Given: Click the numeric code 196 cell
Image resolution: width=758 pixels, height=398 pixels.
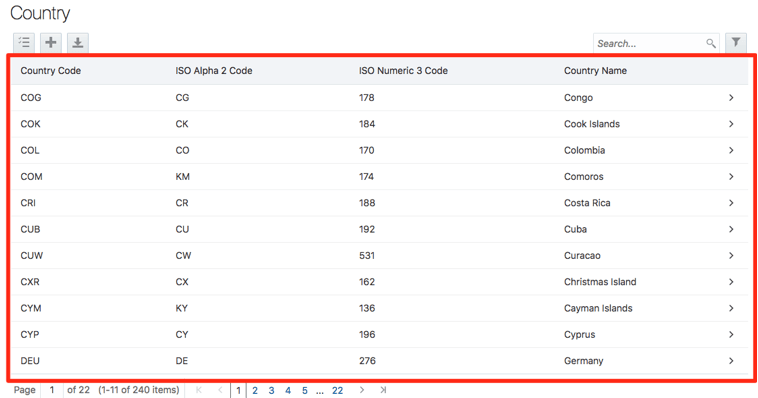Looking at the screenshot, I should click(367, 335).
